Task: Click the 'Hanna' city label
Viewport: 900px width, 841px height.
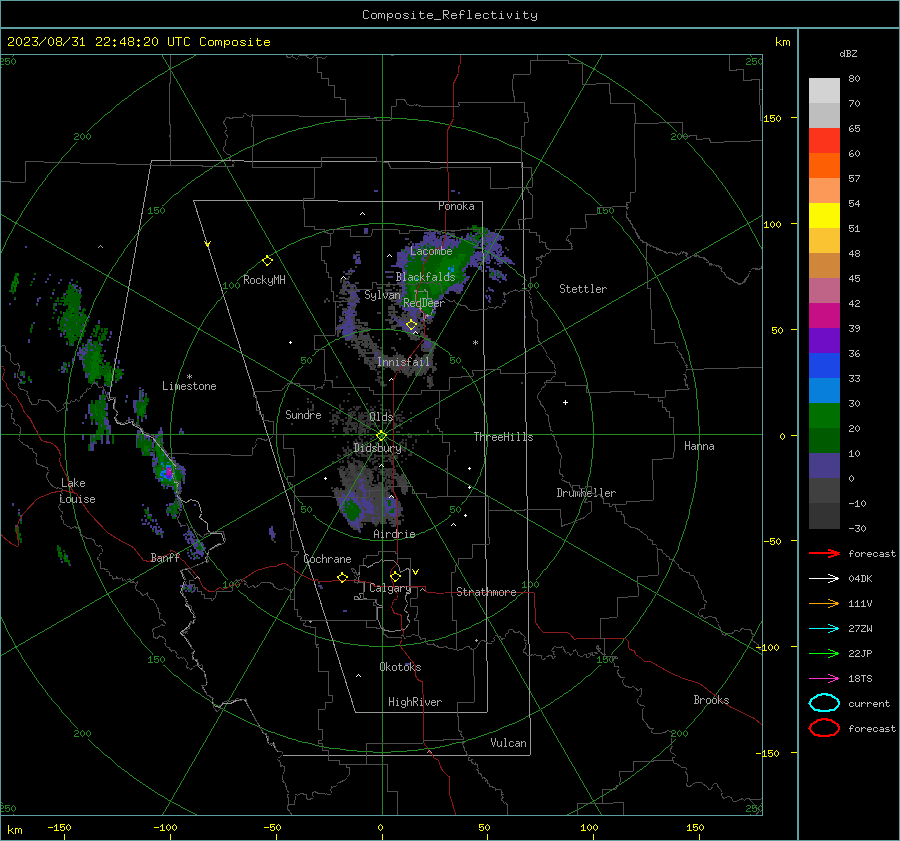Action: [x=699, y=446]
